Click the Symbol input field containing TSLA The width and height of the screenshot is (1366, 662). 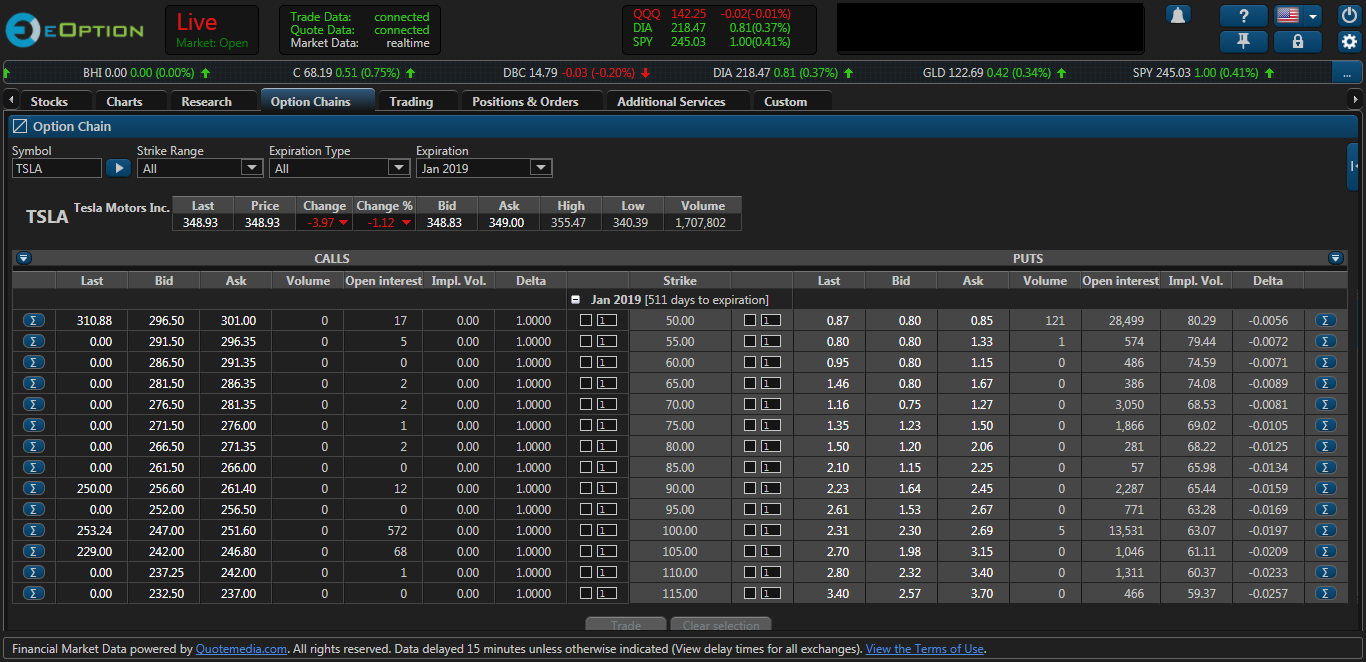tap(57, 168)
